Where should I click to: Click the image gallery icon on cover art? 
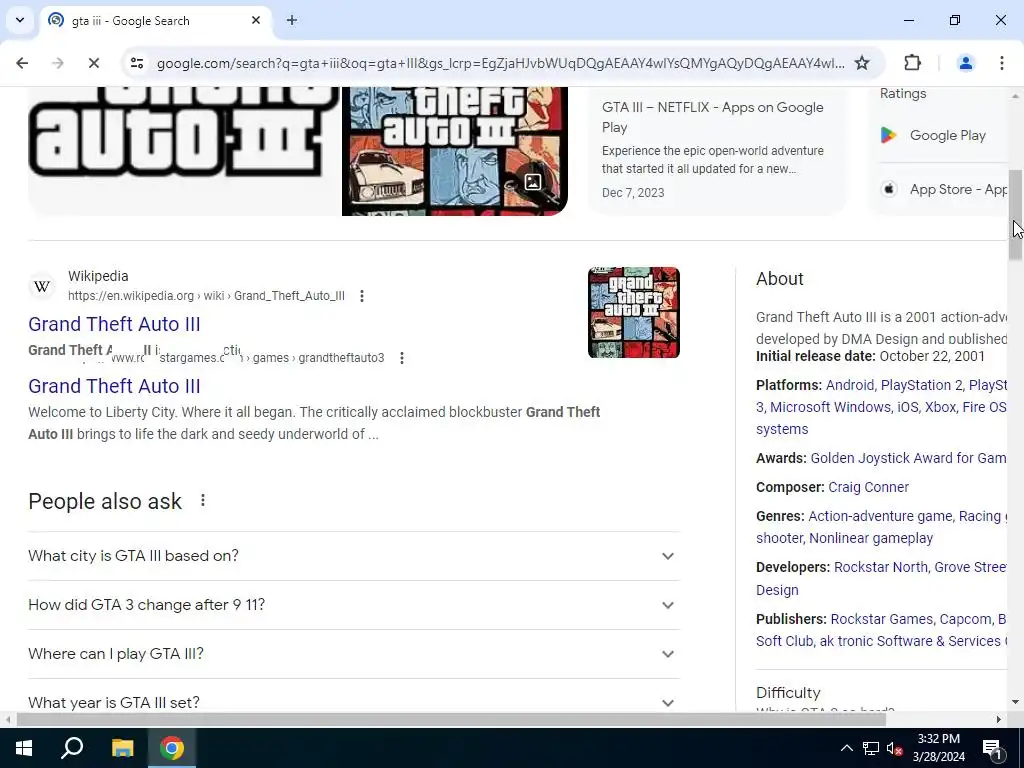533,182
